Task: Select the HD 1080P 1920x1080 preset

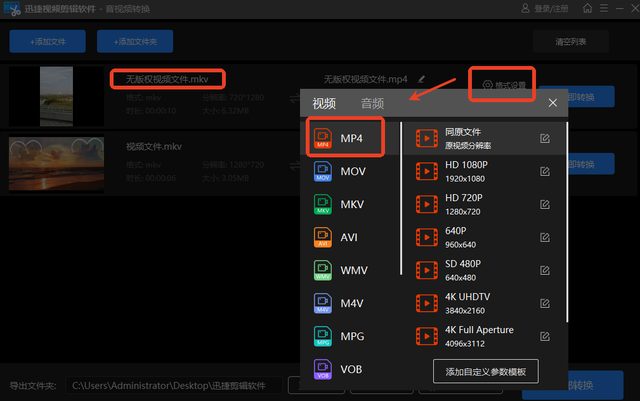Action: point(484,172)
